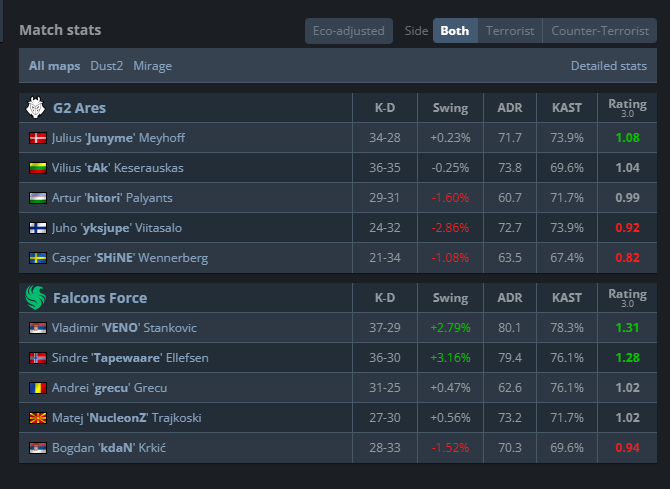Select the Terrorist side filter
Screen dimensions: 670x489
510,31
